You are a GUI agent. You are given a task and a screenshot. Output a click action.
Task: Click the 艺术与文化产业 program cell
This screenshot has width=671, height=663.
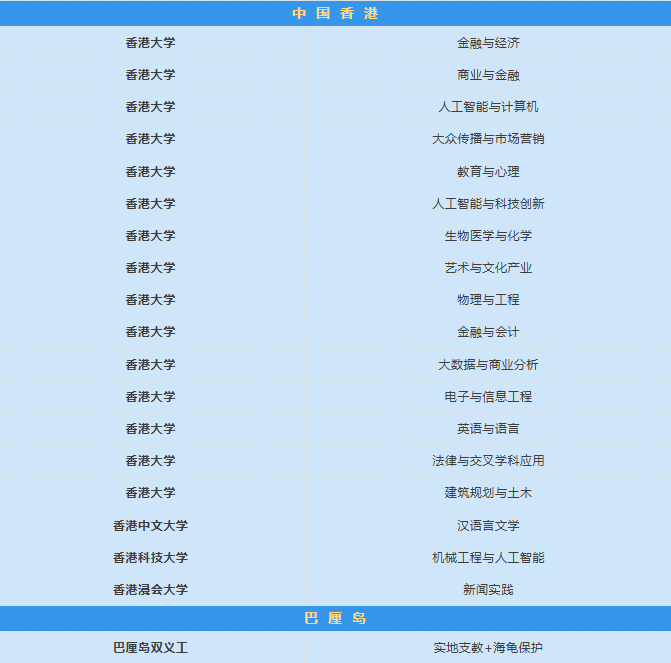488,267
